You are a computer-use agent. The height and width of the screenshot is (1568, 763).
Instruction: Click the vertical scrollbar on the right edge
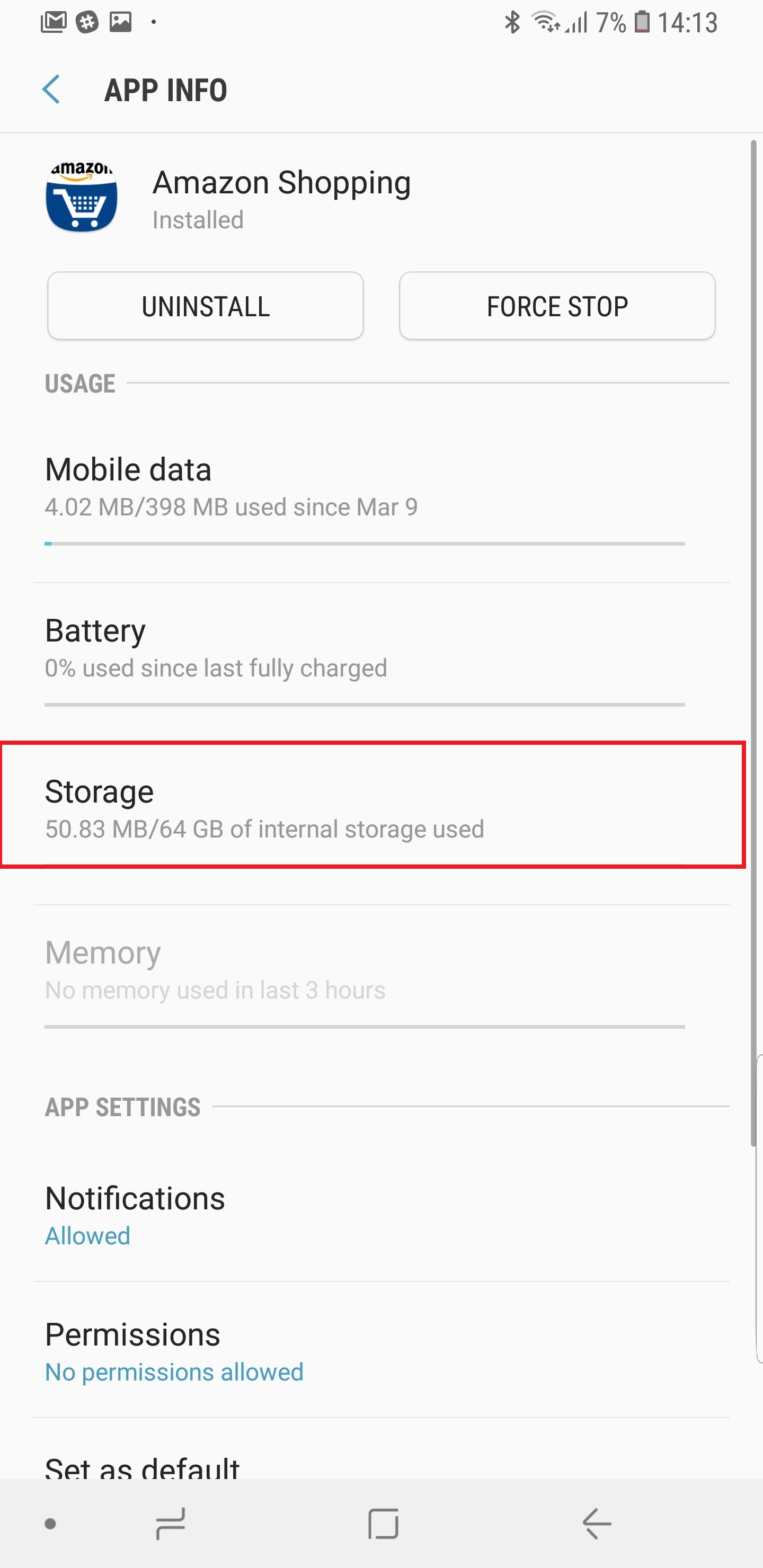(x=753, y=639)
